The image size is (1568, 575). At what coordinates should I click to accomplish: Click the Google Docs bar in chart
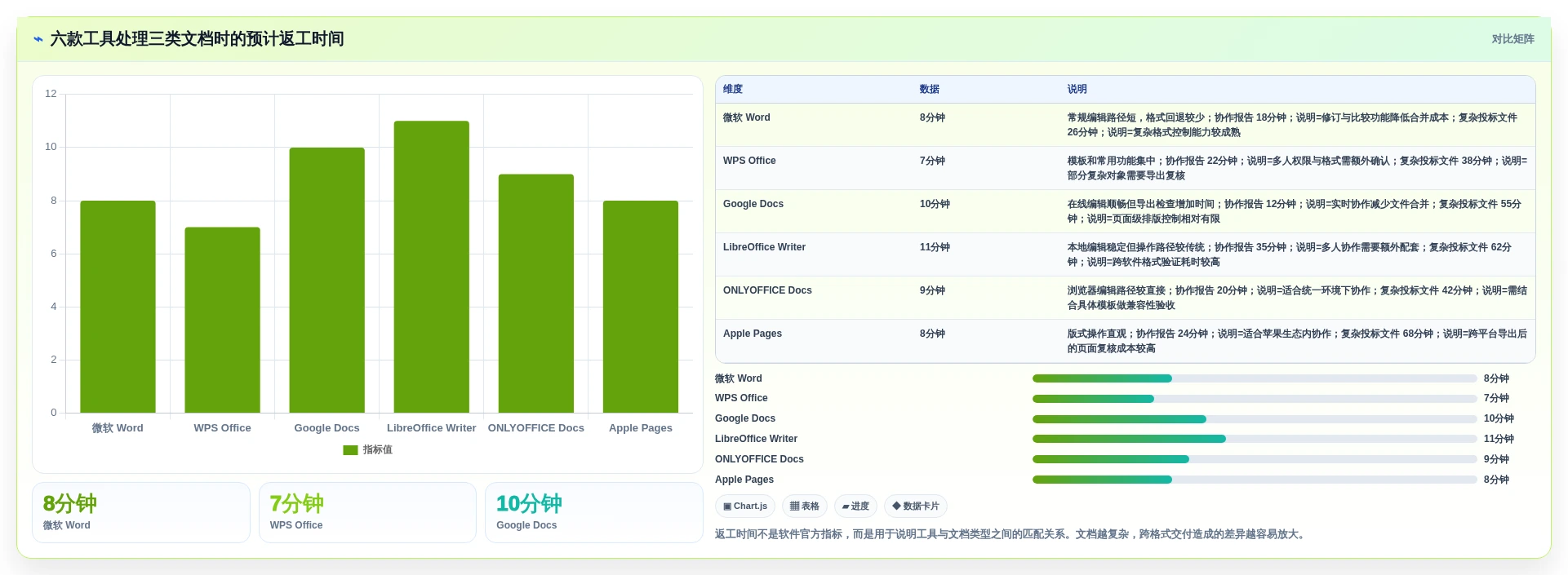click(x=326, y=280)
